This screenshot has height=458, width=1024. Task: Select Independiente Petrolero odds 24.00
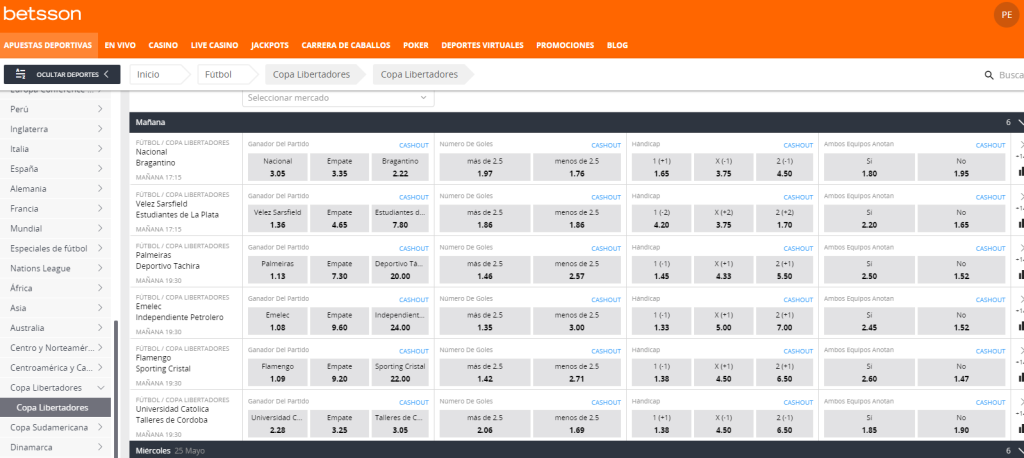[400, 321]
